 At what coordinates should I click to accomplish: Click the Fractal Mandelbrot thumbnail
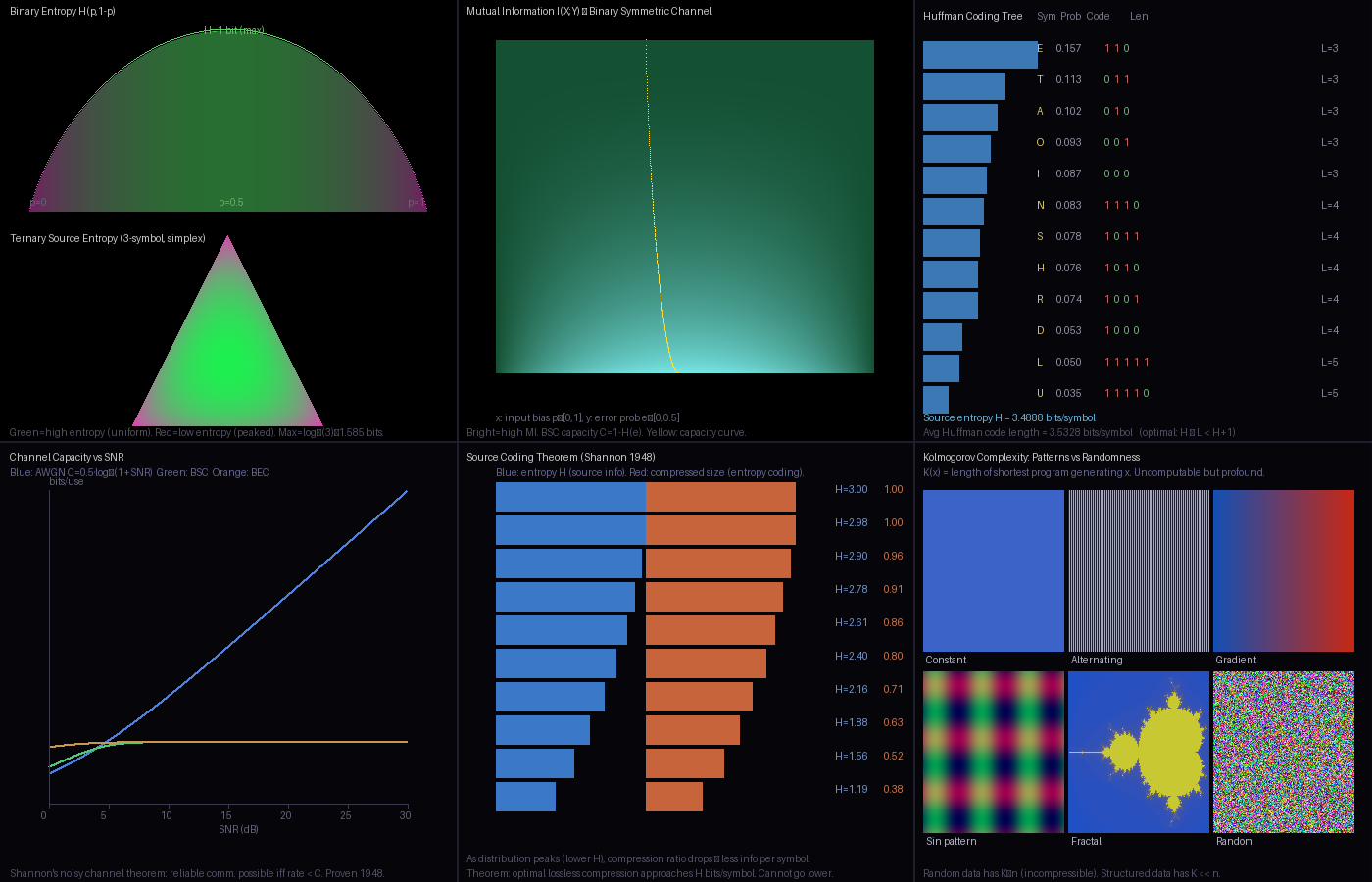pos(1138,752)
